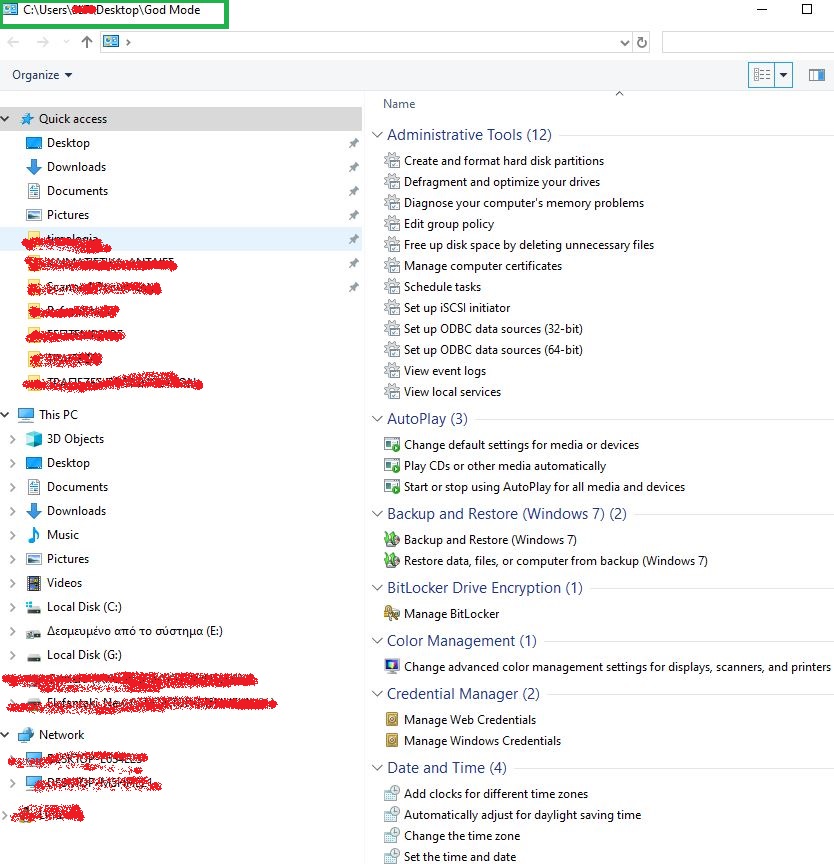834x864 pixels.
Task: Select Set up iSCSI initiator
Action: pyautogui.click(x=457, y=307)
